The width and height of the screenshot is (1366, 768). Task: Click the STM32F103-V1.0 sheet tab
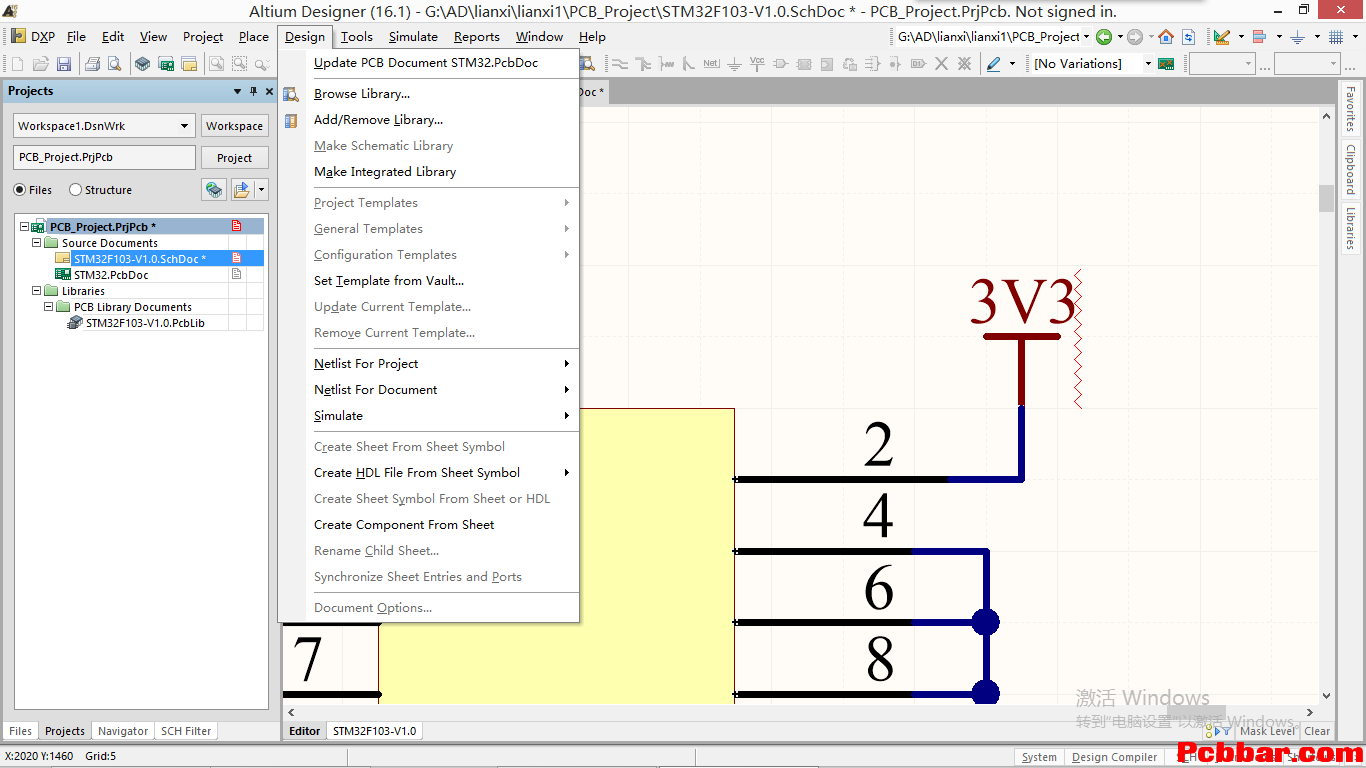375,731
